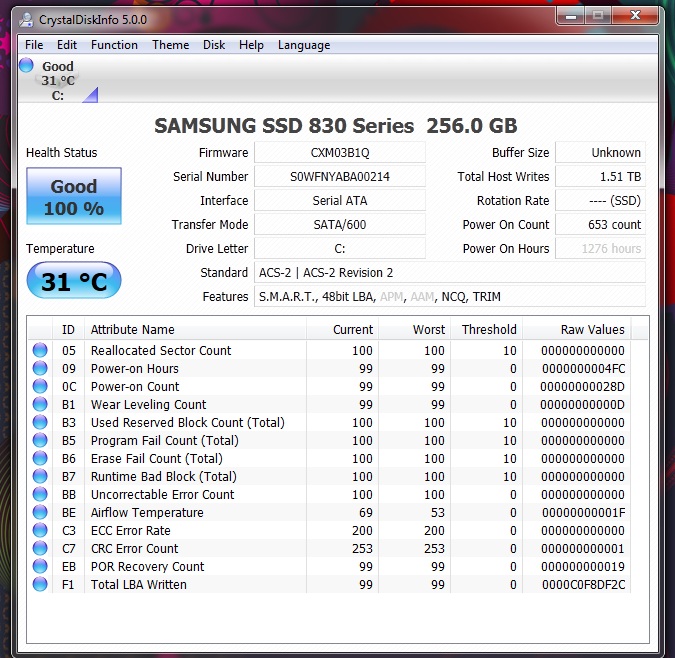The image size is (675, 658).
Task: Click status orb for Reallocated Sector Count
Action: pos(40,350)
